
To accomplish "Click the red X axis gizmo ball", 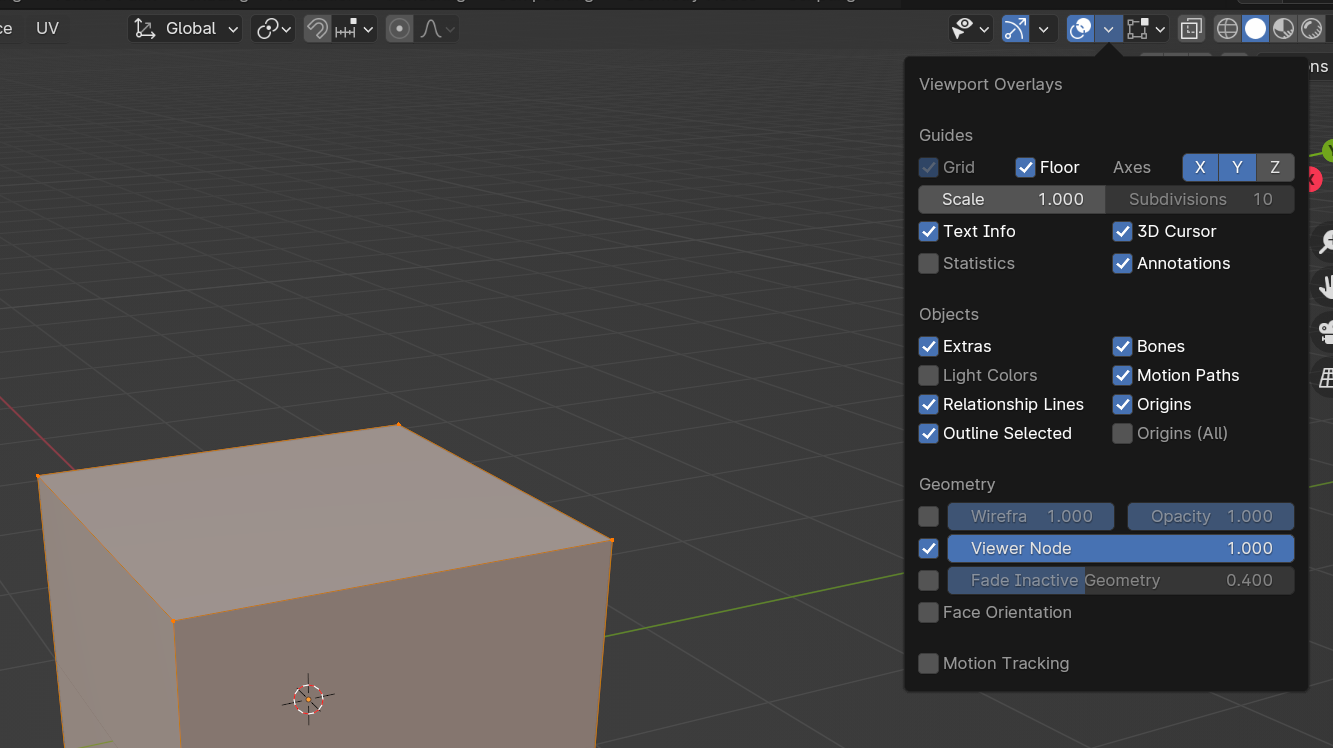I will [1314, 180].
